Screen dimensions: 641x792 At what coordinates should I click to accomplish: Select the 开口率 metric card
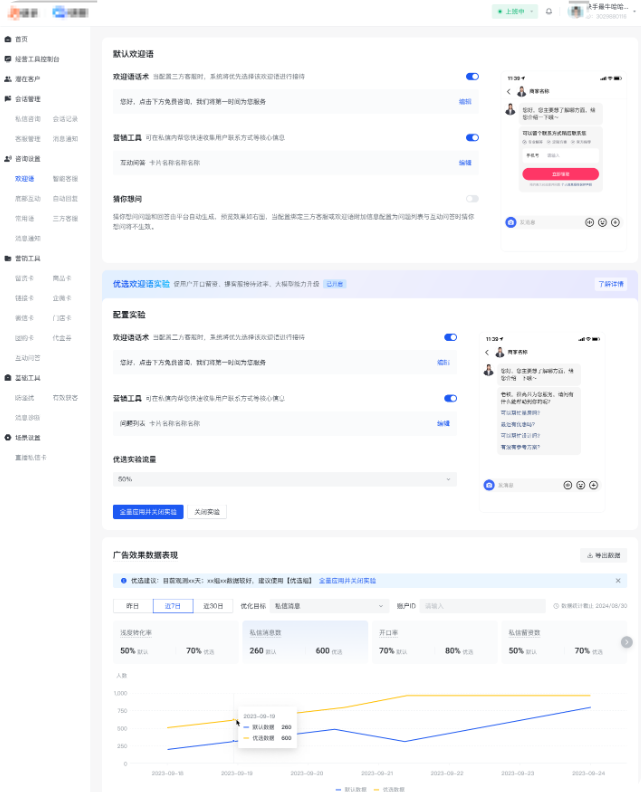(434, 642)
